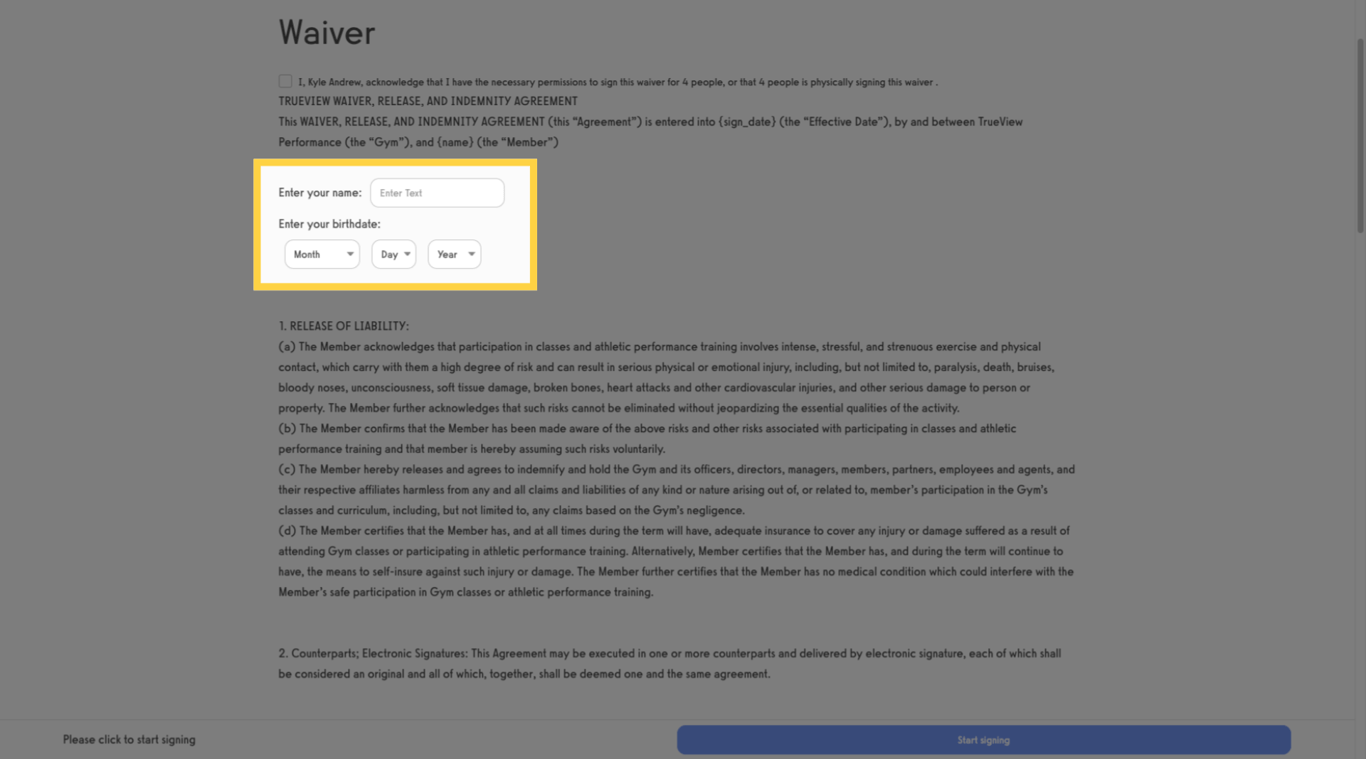Select the Day dropdown chevron arrow
The width and height of the screenshot is (1366, 759).
pos(408,254)
